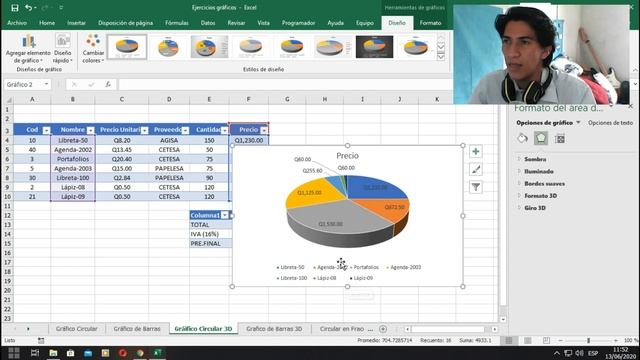Image resolution: width=640 pixels, height=360 pixels.
Task: Click the Name Box showing Gráfico 2
Action: (x=24, y=84)
